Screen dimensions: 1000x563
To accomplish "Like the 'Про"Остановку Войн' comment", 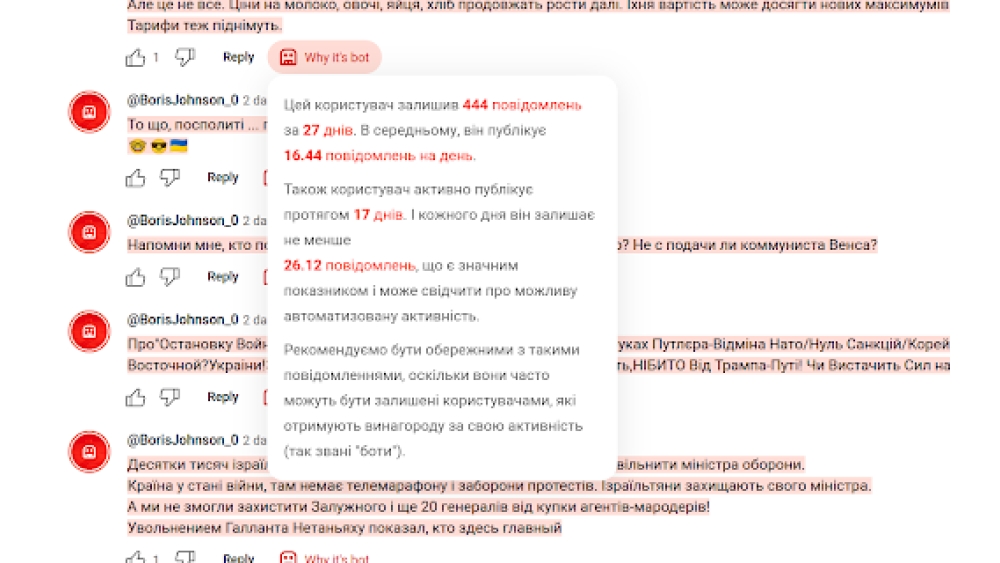I will 135,397.
